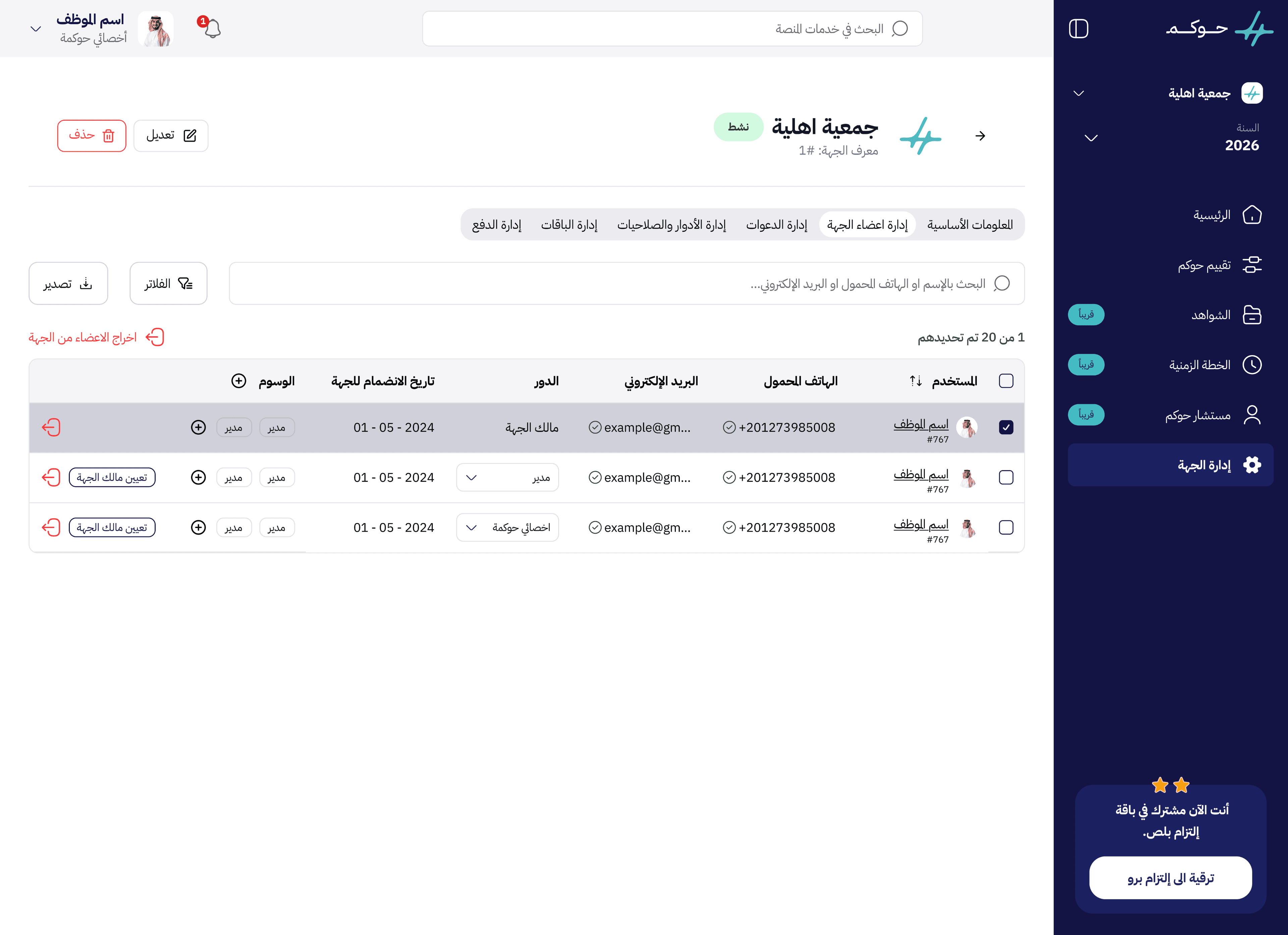Click the الشواهد sidebar icon
Screen dimensions: 1288x935
click(x=1253, y=314)
